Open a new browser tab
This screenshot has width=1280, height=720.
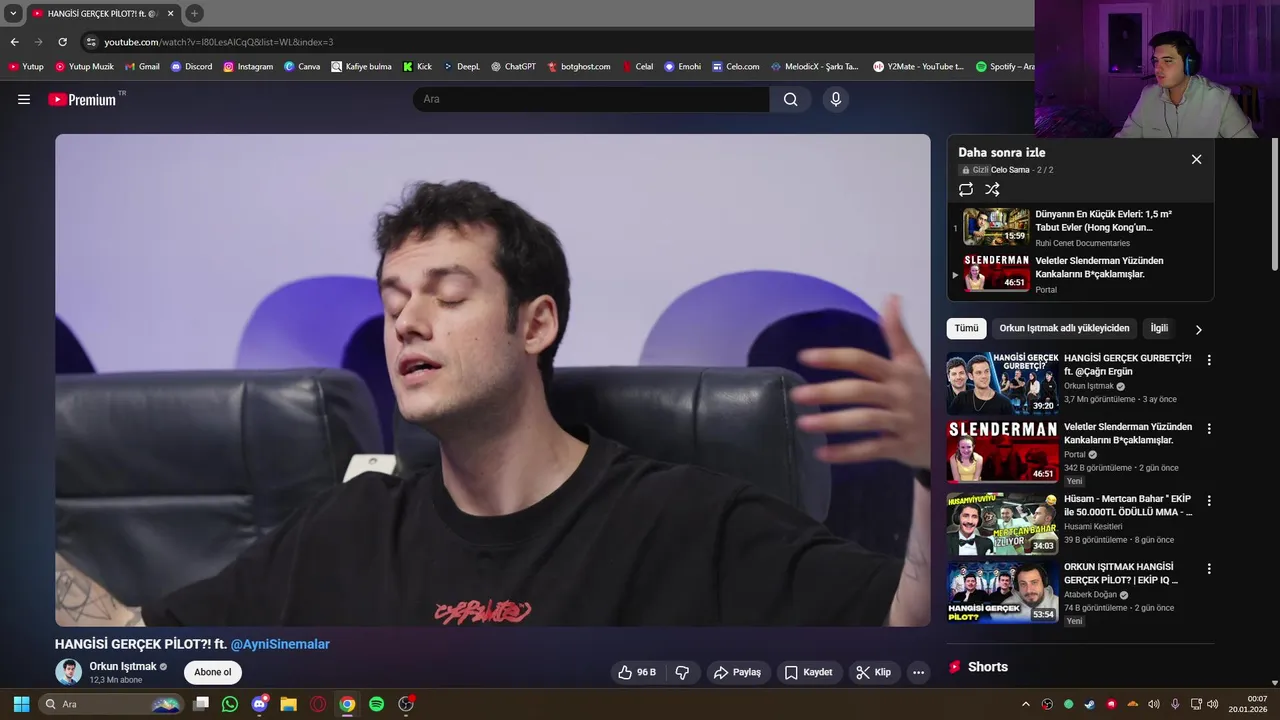coord(194,13)
